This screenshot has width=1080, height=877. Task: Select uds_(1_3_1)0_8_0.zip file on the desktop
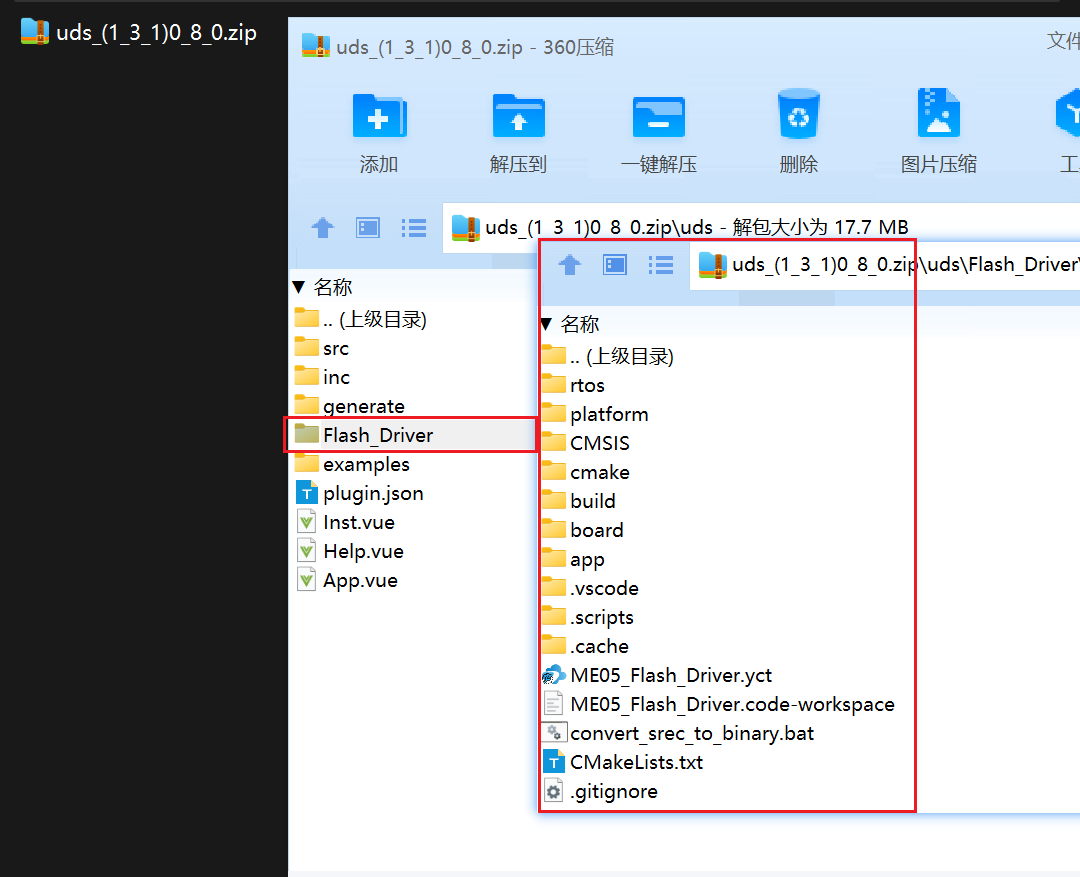[x=139, y=32]
